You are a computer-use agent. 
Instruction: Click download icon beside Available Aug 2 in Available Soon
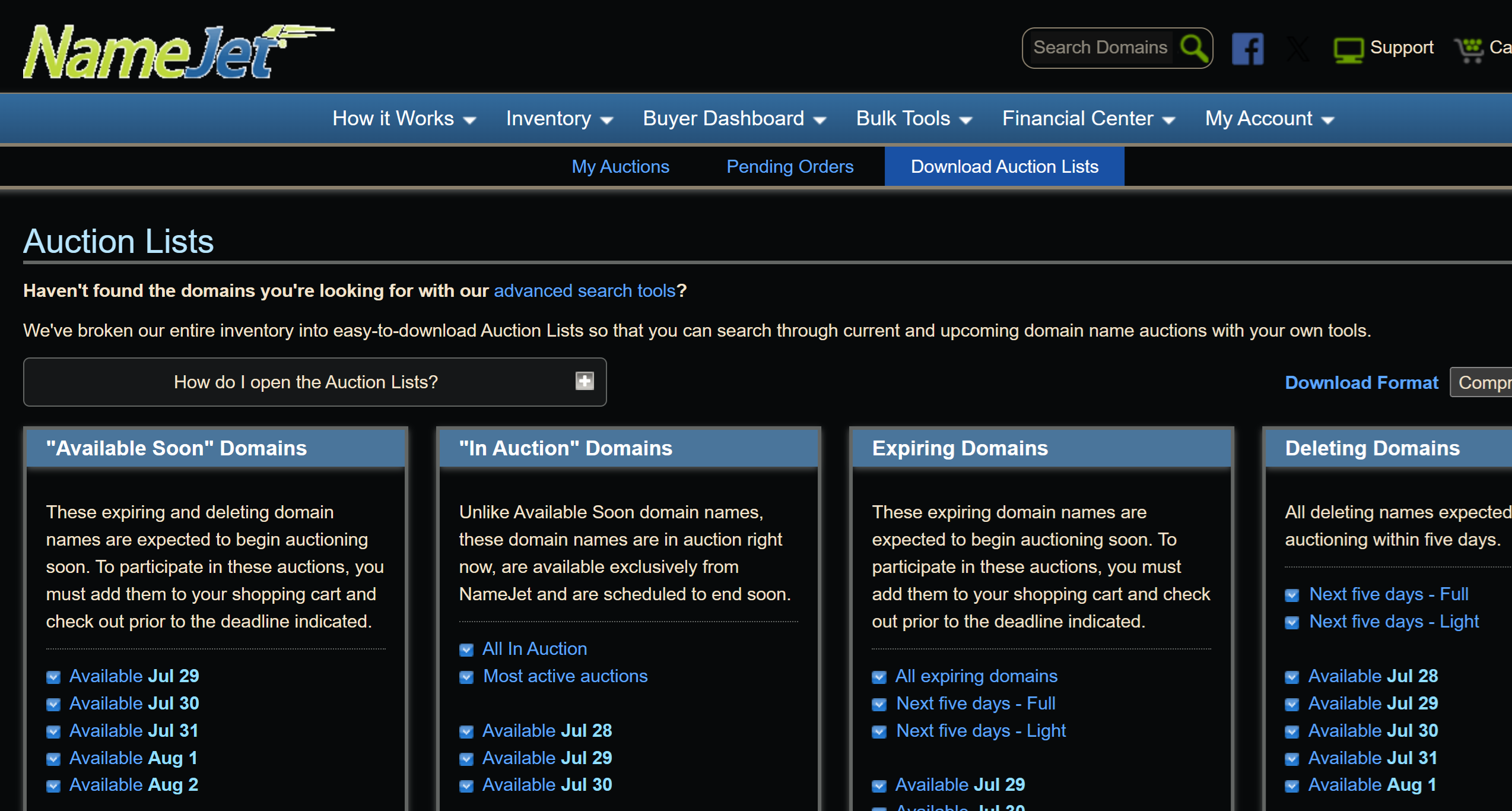click(x=53, y=786)
